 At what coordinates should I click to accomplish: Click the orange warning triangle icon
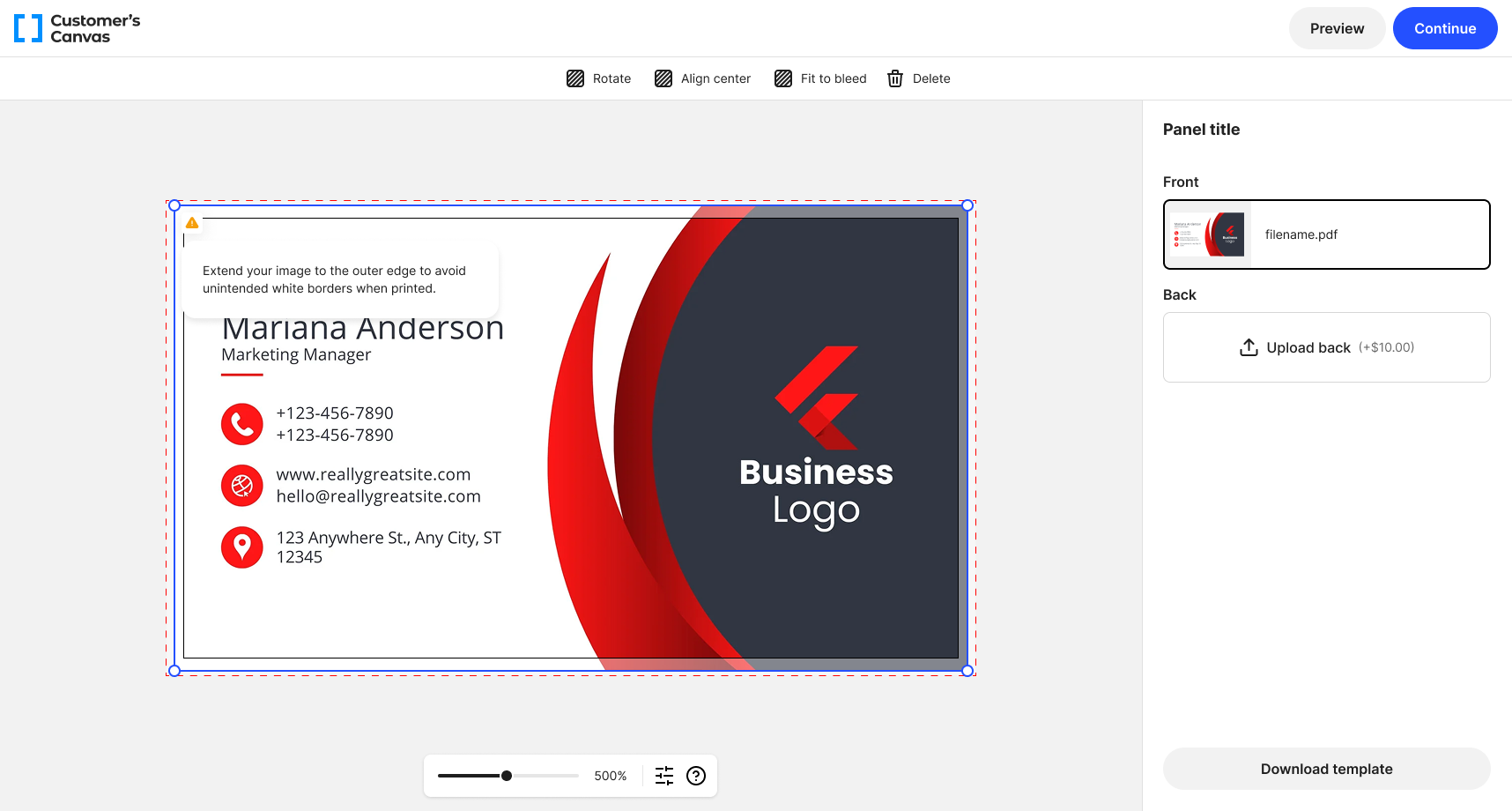(192, 223)
